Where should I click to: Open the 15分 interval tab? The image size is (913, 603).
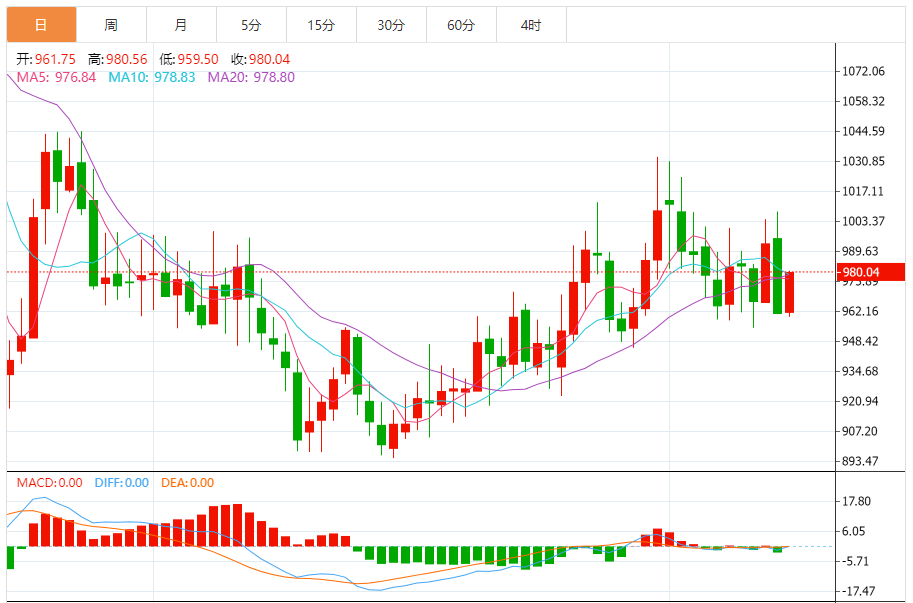[321, 25]
